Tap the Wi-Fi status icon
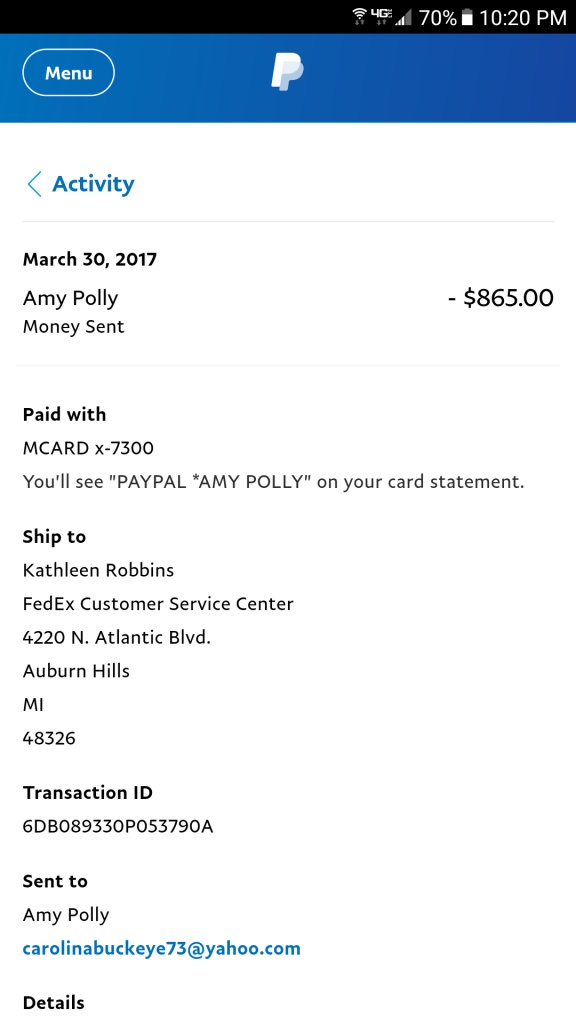Screen dimensions: 576x1024 pos(359,16)
